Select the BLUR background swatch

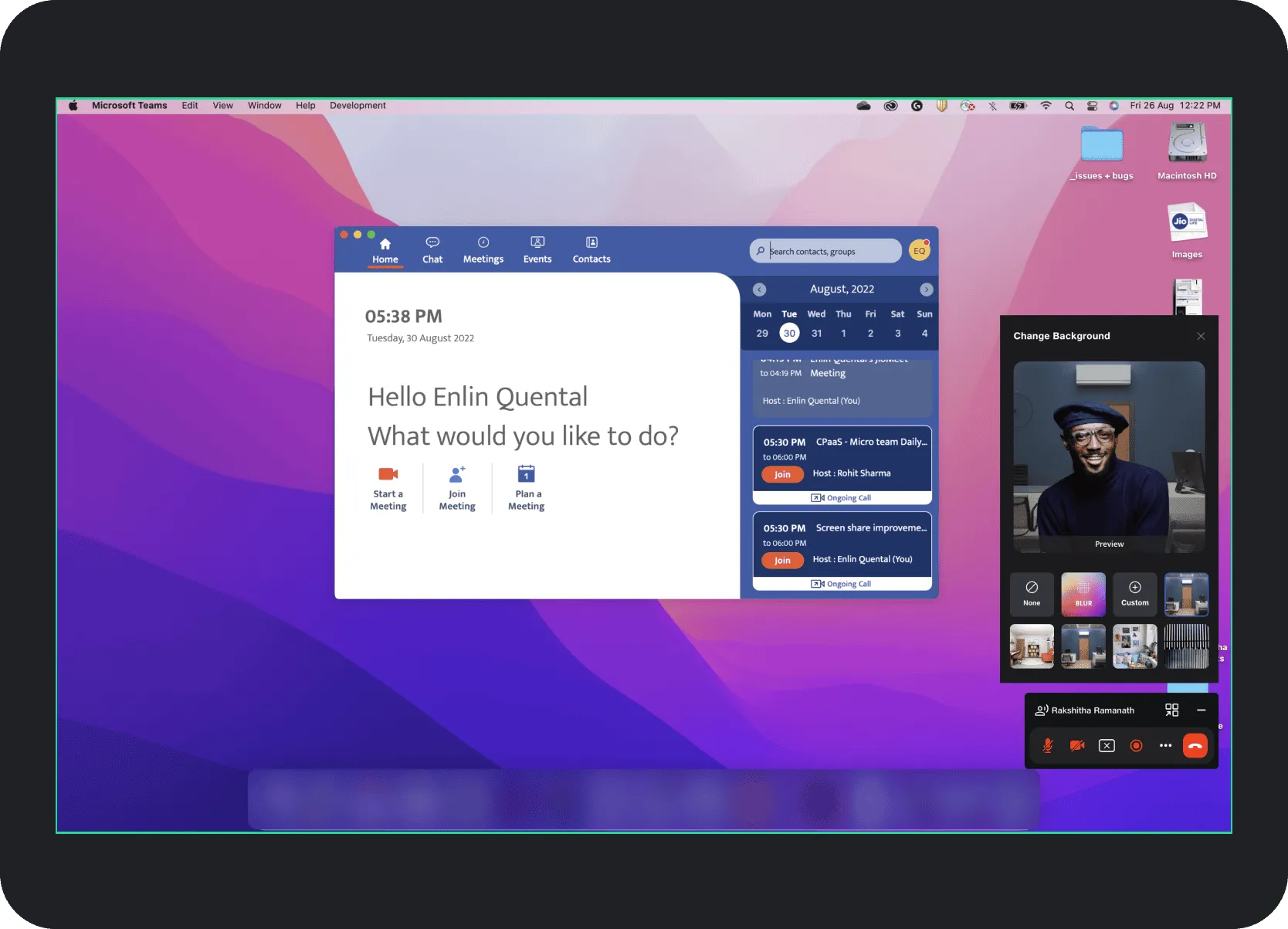1083,594
